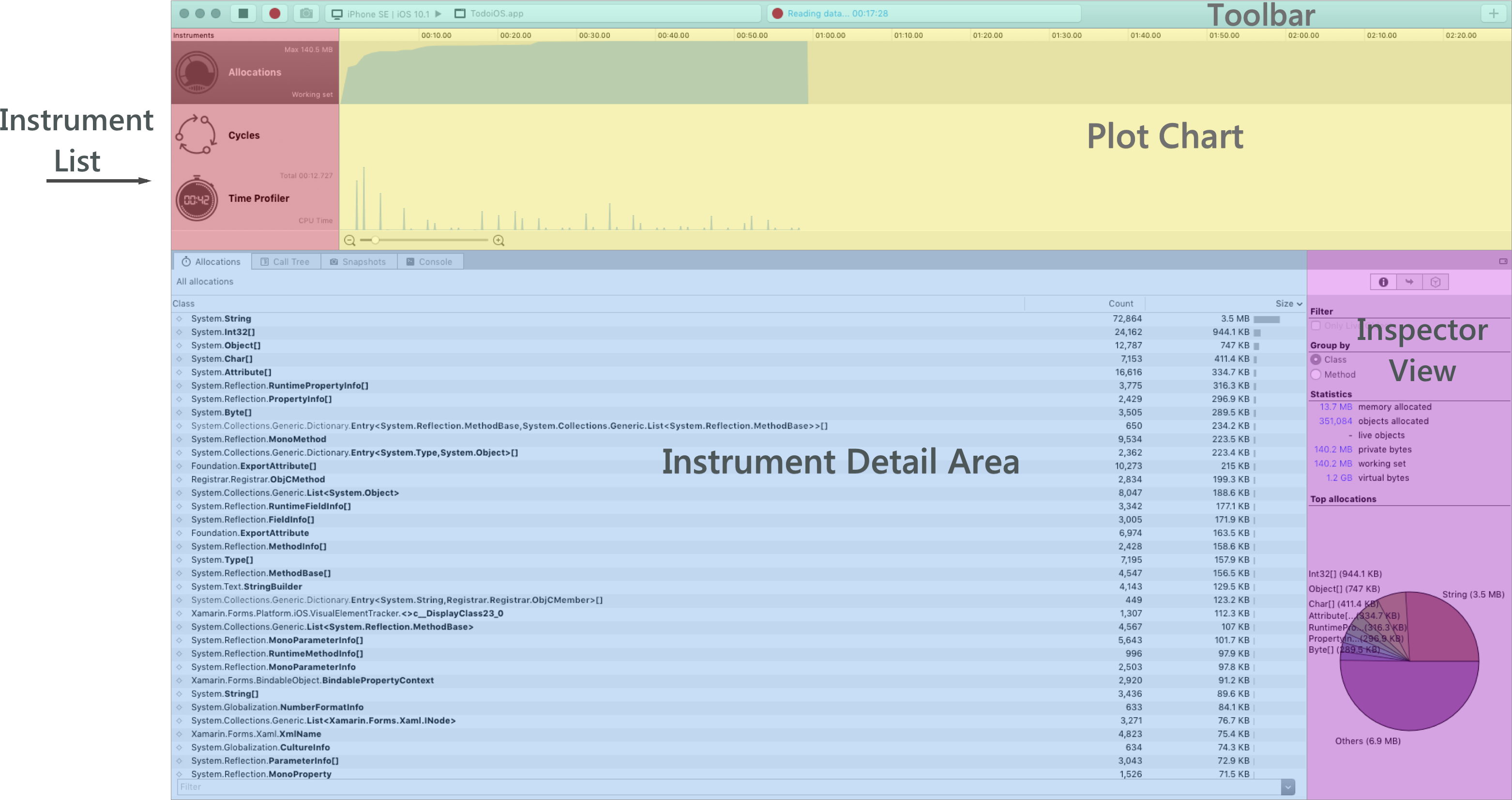The height and width of the screenshot is (800, 1512).
Task: Zoom out the plot chart
Action: click(x=350, y=240)
